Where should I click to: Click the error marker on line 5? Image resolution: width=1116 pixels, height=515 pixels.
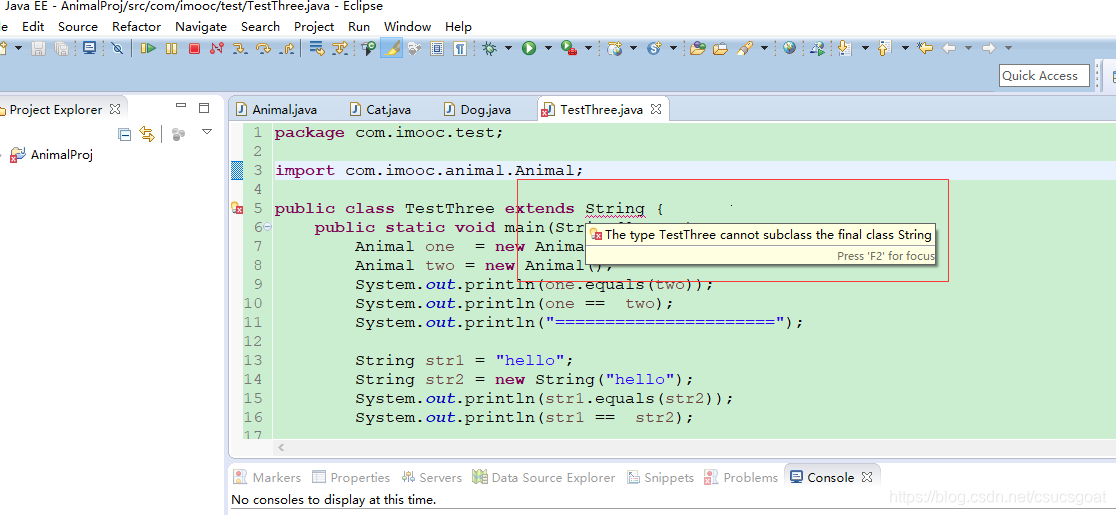coord(237,208)
